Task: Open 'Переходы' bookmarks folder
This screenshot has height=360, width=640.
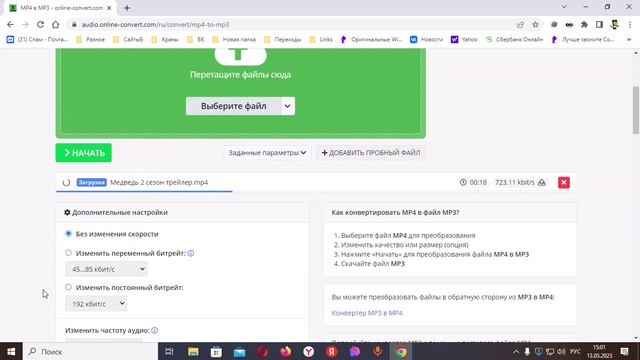Action: coord(283,39)
